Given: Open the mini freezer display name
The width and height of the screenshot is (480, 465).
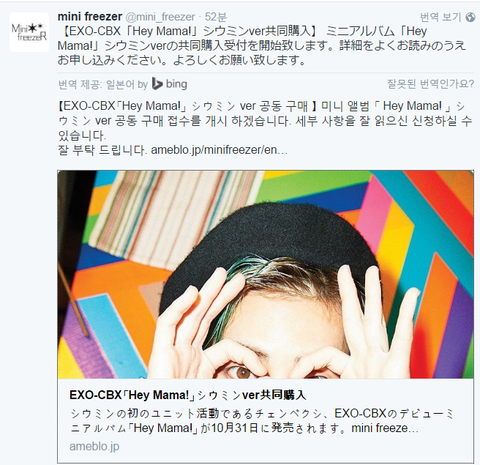Looking at the screenshot, I should point(90,16).
